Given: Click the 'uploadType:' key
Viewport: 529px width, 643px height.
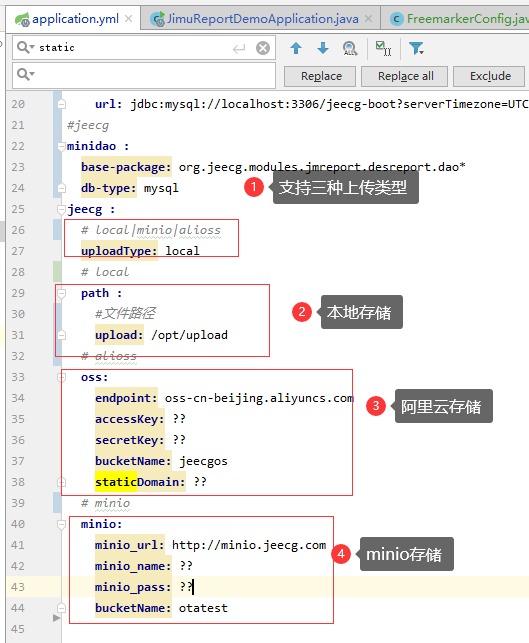Looking at the screenshot, I should tap(119, 251).
